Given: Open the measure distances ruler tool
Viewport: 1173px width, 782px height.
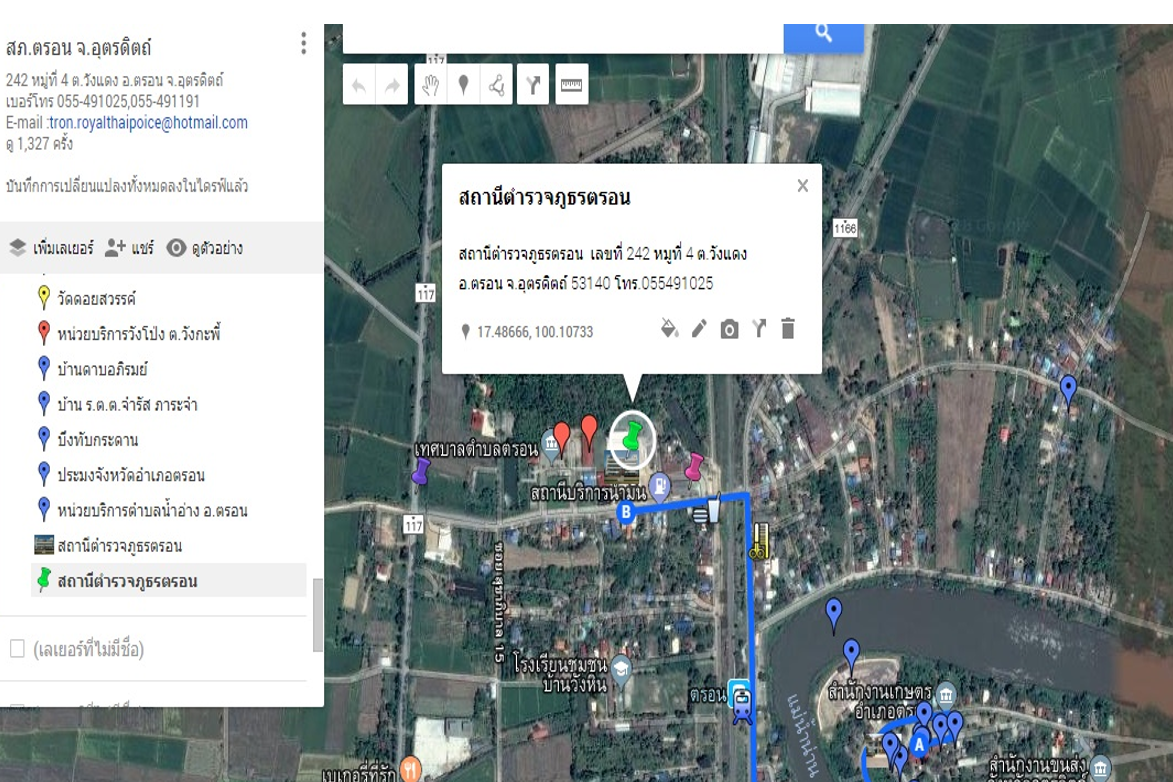Looking at the screenshot, I should 571,86.
